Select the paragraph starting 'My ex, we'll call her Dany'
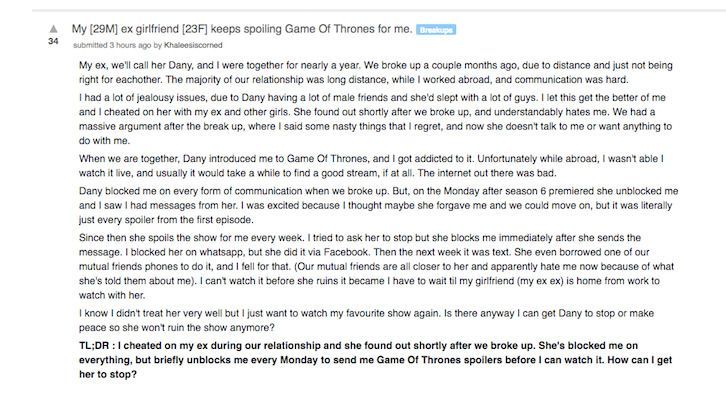The width and height of the screenshot is (726, 394). (376, 72)
